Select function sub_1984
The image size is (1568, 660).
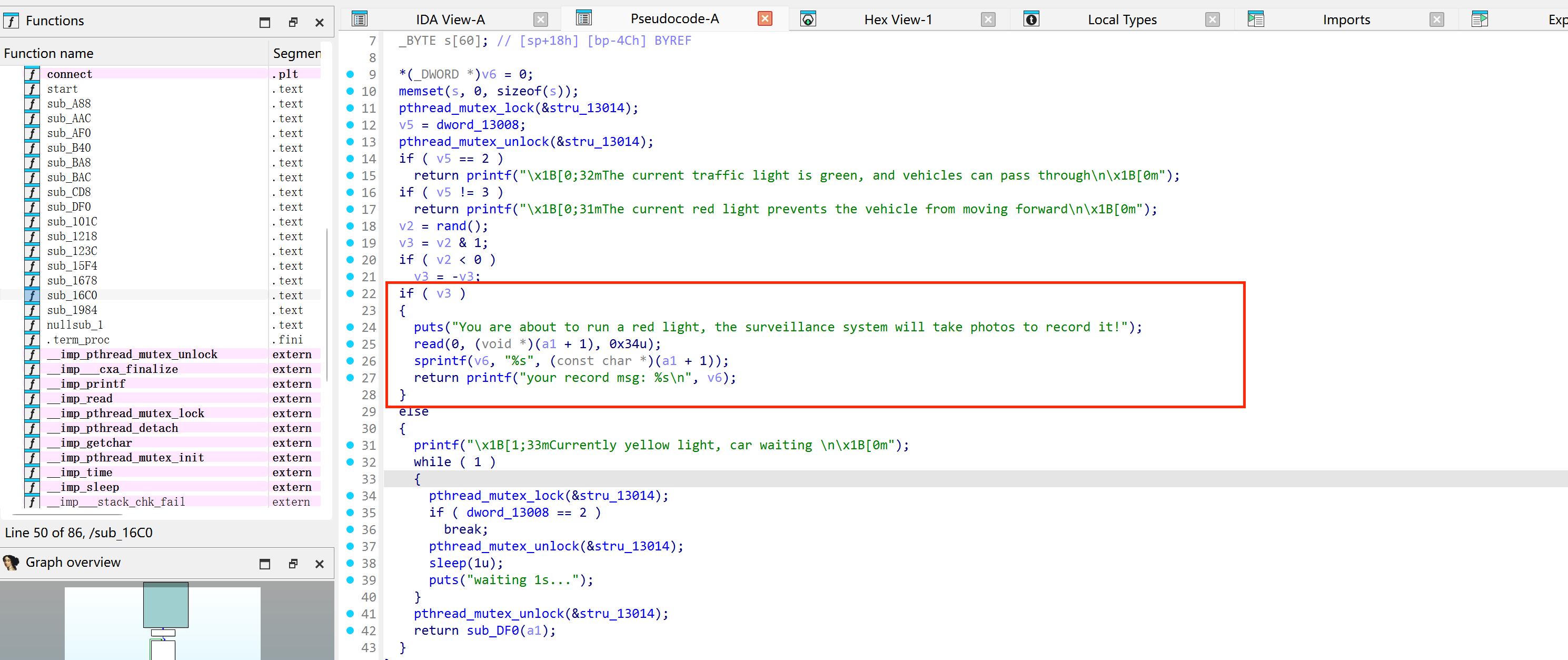(x=161, y=310)
